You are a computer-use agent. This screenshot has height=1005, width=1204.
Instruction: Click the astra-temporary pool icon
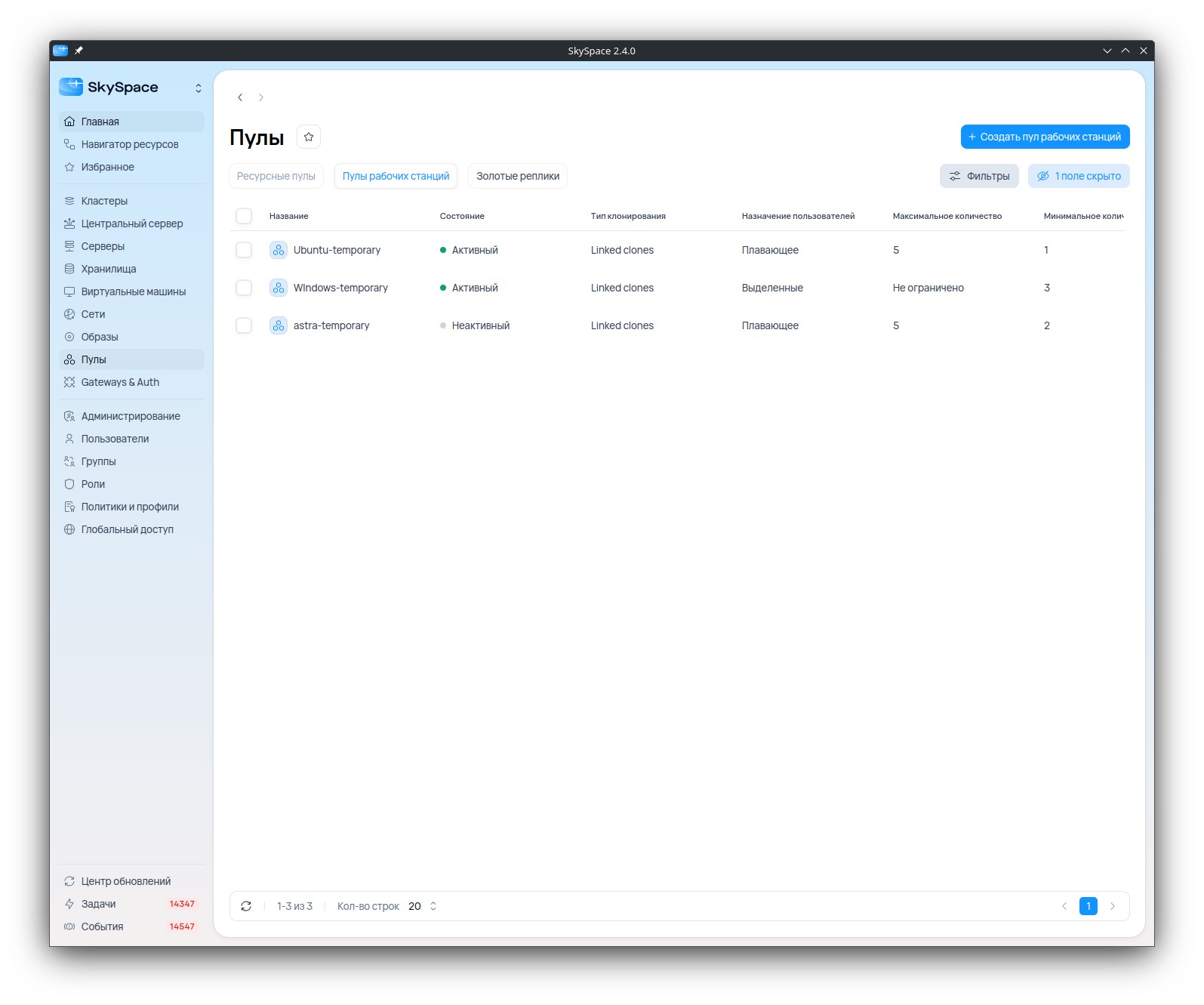pos(279,325)
